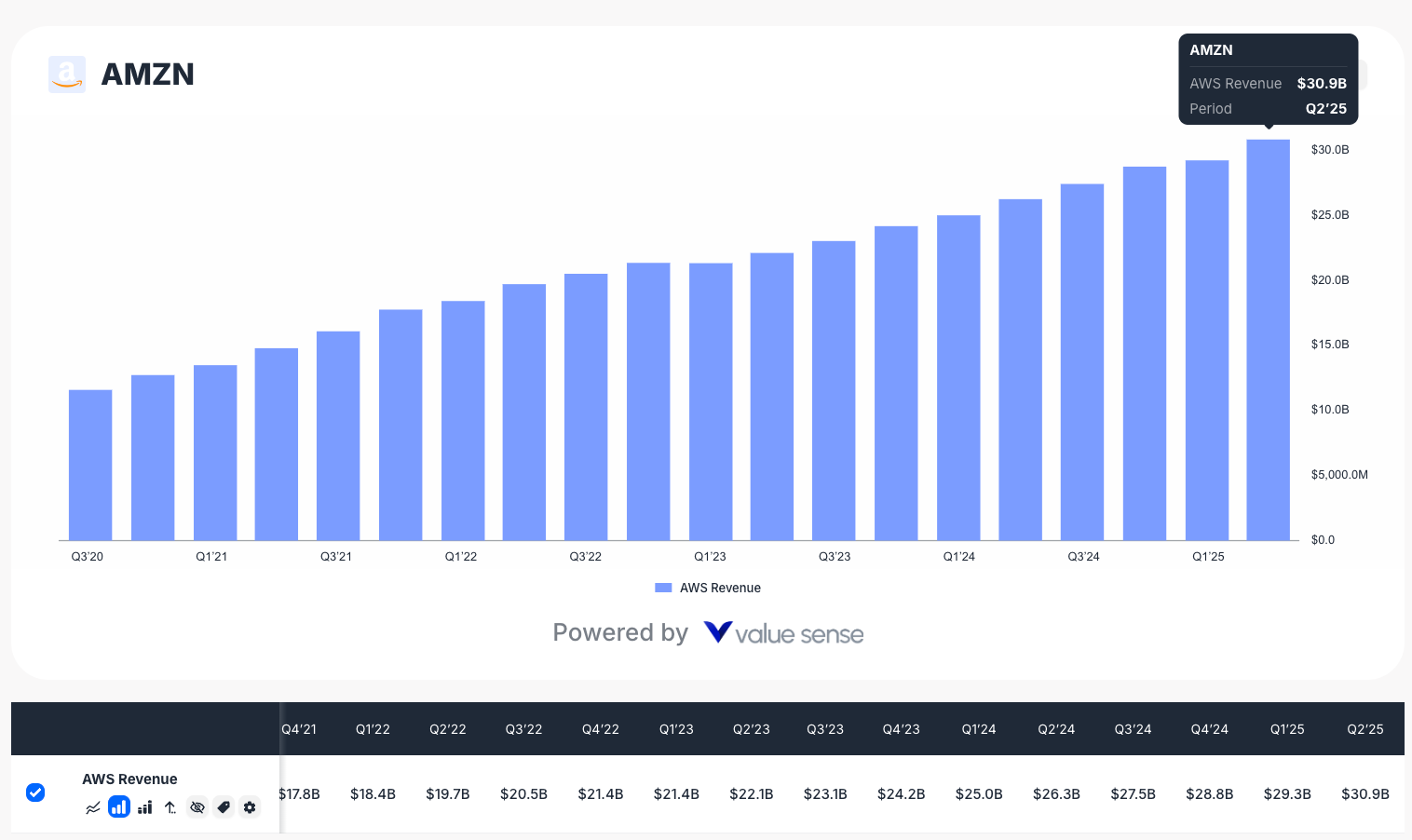
Task: Select the $30.9B value cell
Action: [x=1365, y=793]
